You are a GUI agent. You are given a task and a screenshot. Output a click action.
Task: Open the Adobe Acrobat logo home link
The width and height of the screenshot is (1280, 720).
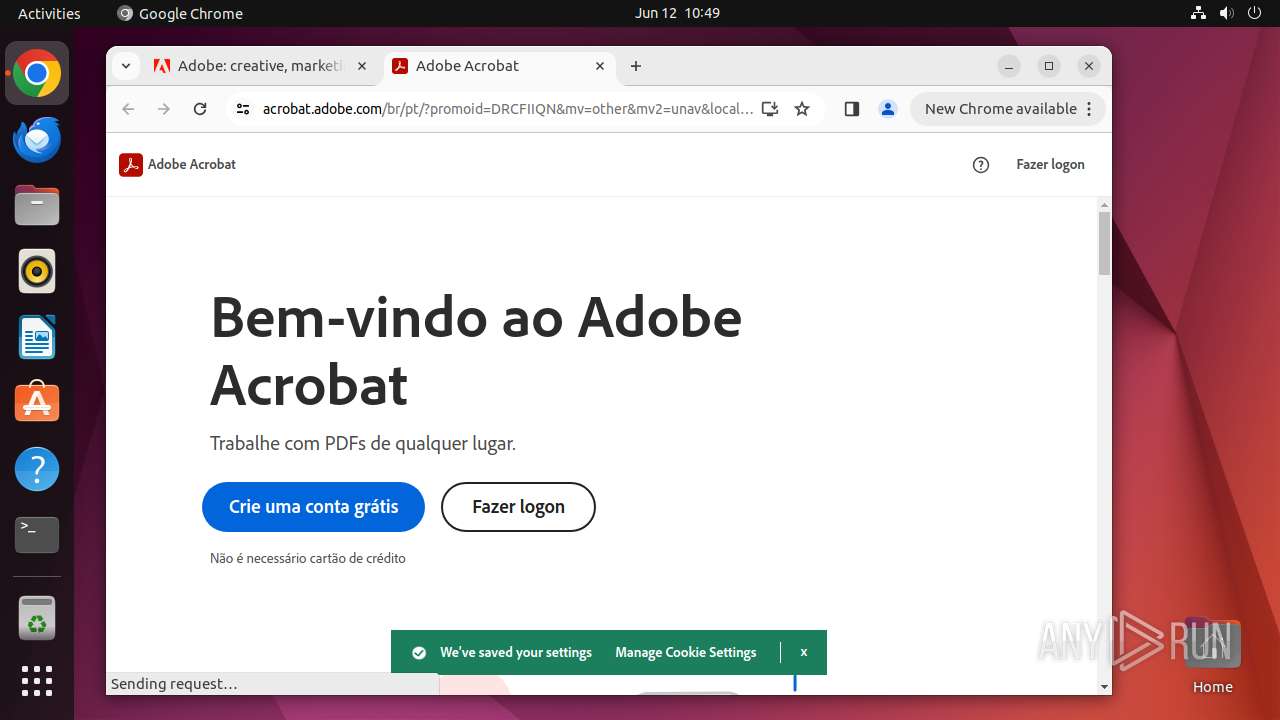tap(177, 165)
